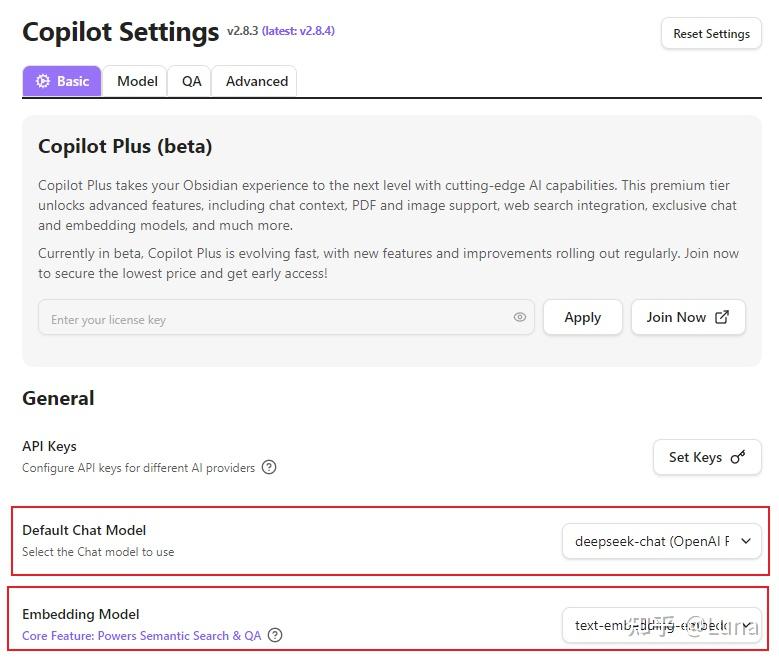Viewport: 779px width, 658px height.
Task: Click the external link icon in Join Now
Action: (722, 317)
